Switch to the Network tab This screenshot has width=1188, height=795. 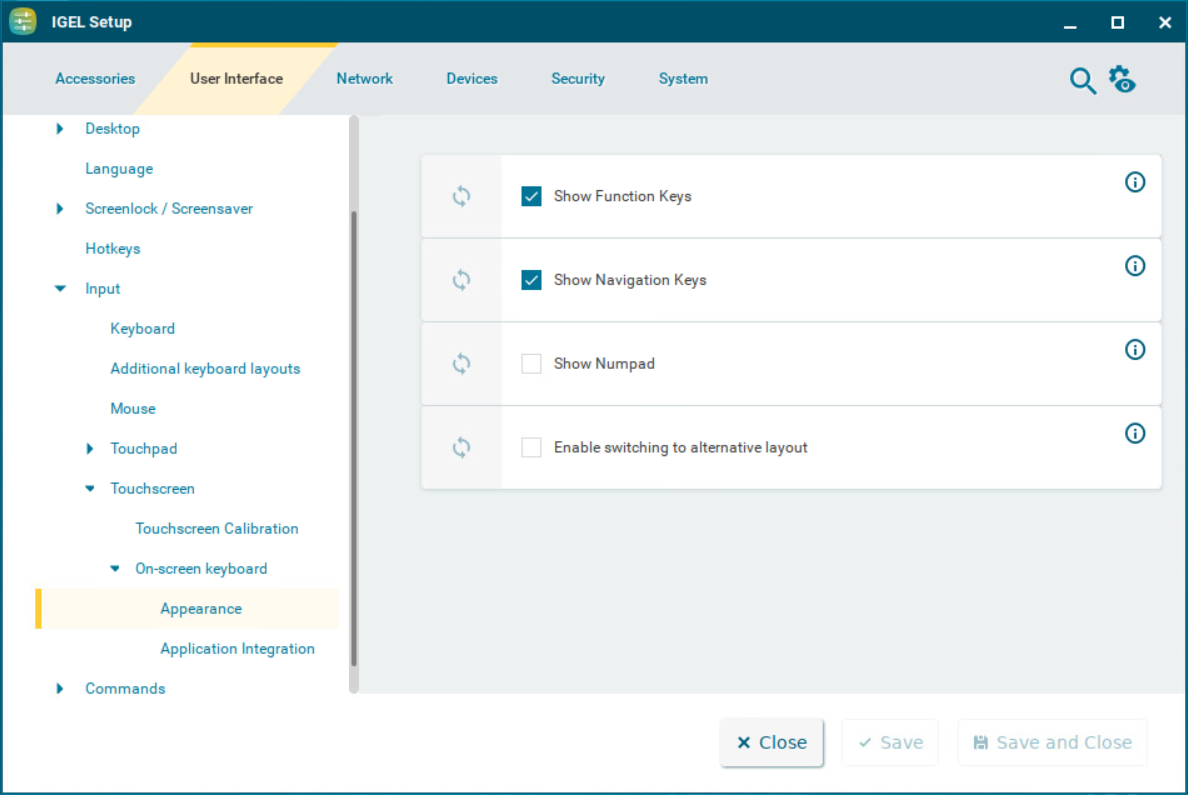tap(364, 79)
